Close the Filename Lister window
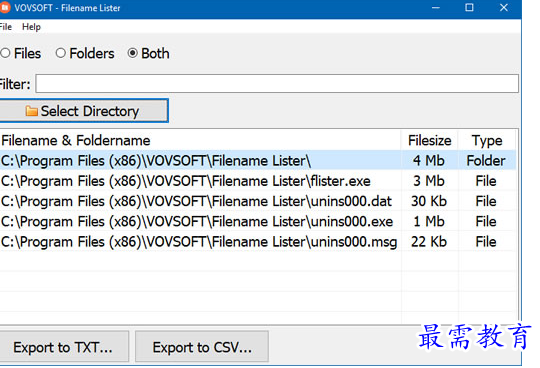 coord(503,8)
